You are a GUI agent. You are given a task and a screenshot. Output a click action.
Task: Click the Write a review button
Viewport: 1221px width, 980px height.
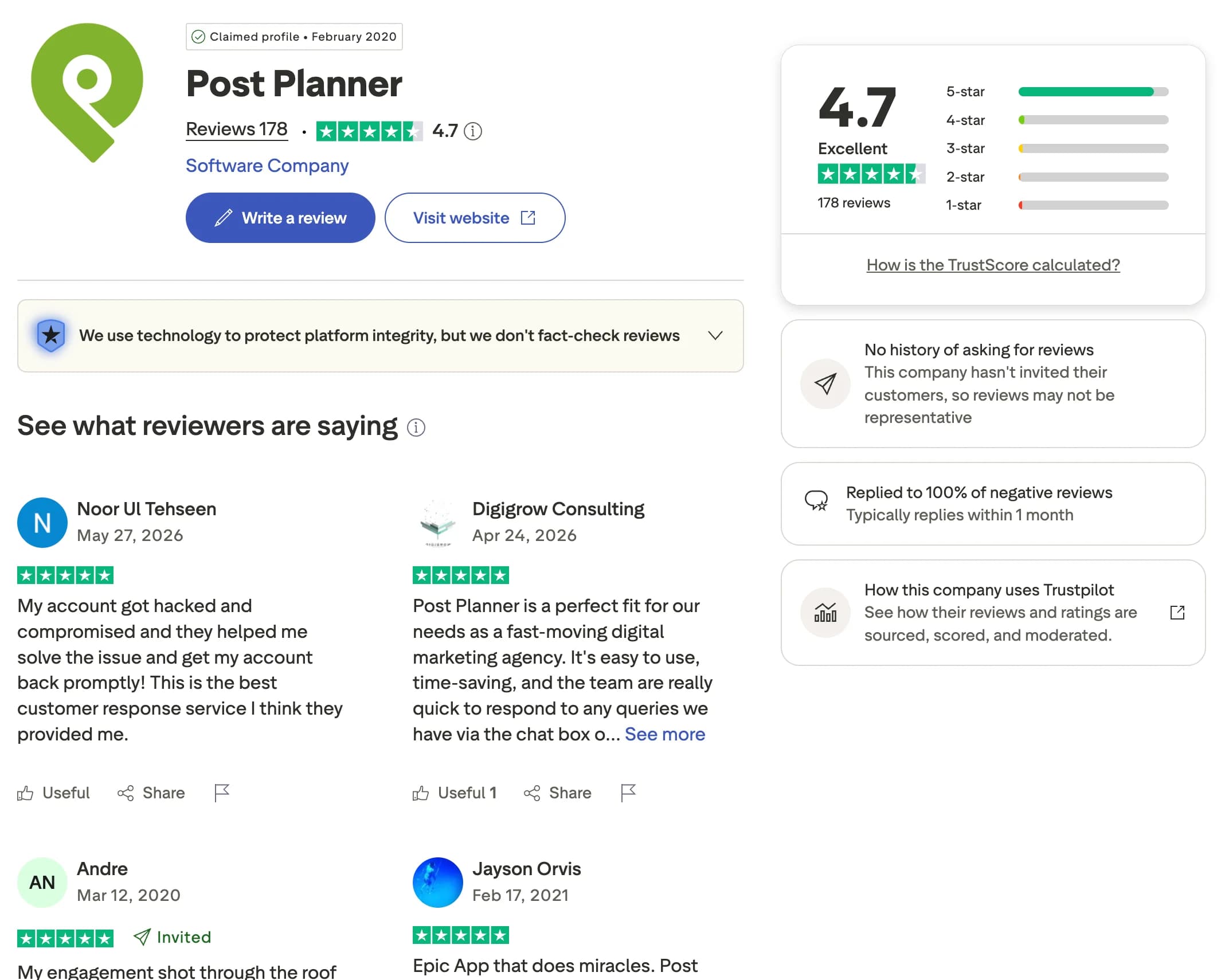click(x=280, y=218)
